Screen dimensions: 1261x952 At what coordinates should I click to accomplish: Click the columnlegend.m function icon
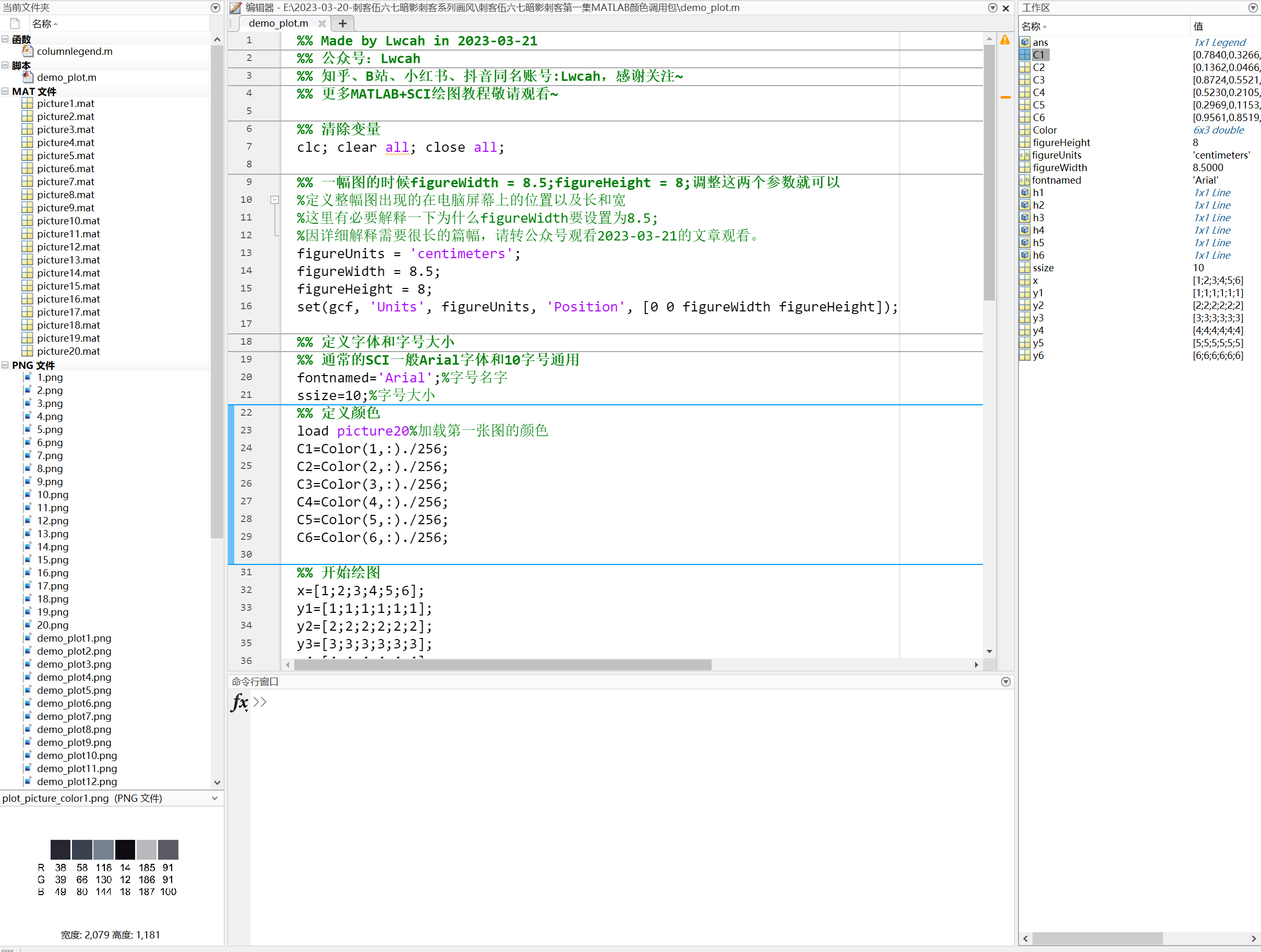pyautogui.click(x=27, y=51)
